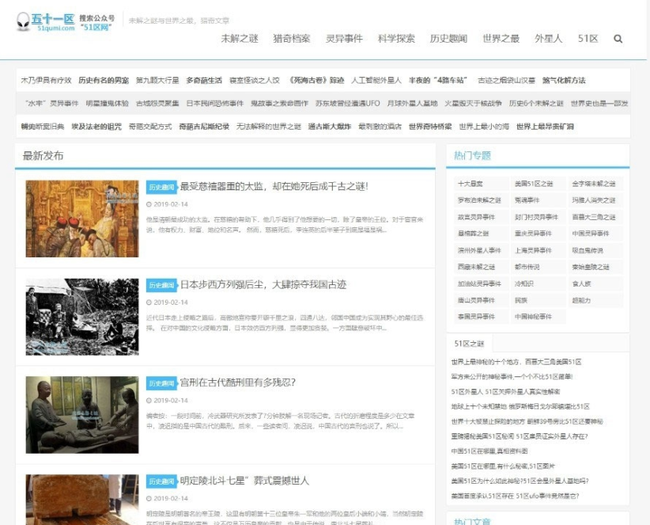Click the 历史趣闻 tag badge on the 宫刑 article

click(x=160, y=383)
